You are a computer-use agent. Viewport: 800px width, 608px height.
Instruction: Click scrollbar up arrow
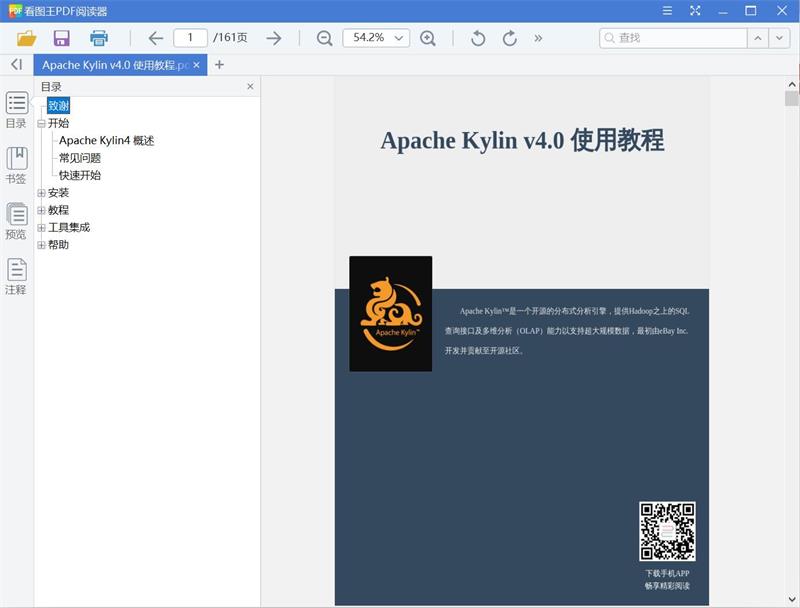(792, 84)
